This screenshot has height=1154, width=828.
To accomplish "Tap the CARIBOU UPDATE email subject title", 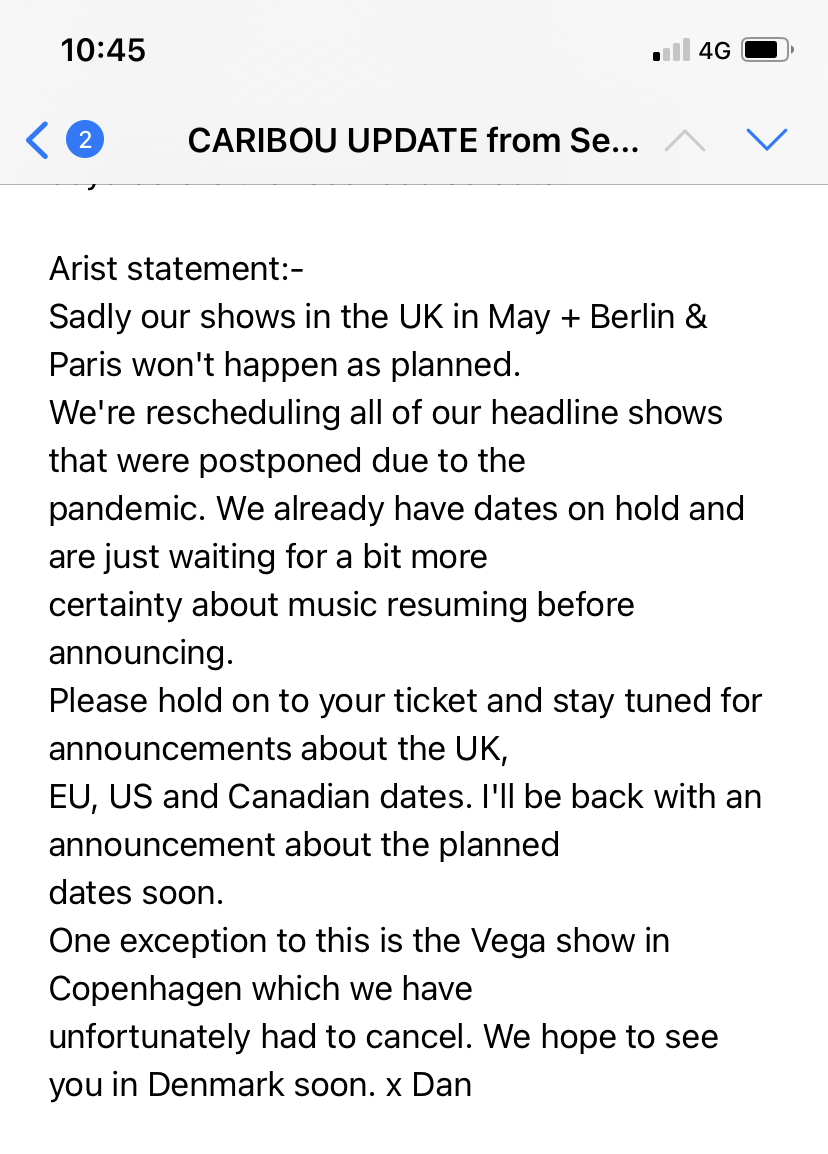I will point(413,141).
